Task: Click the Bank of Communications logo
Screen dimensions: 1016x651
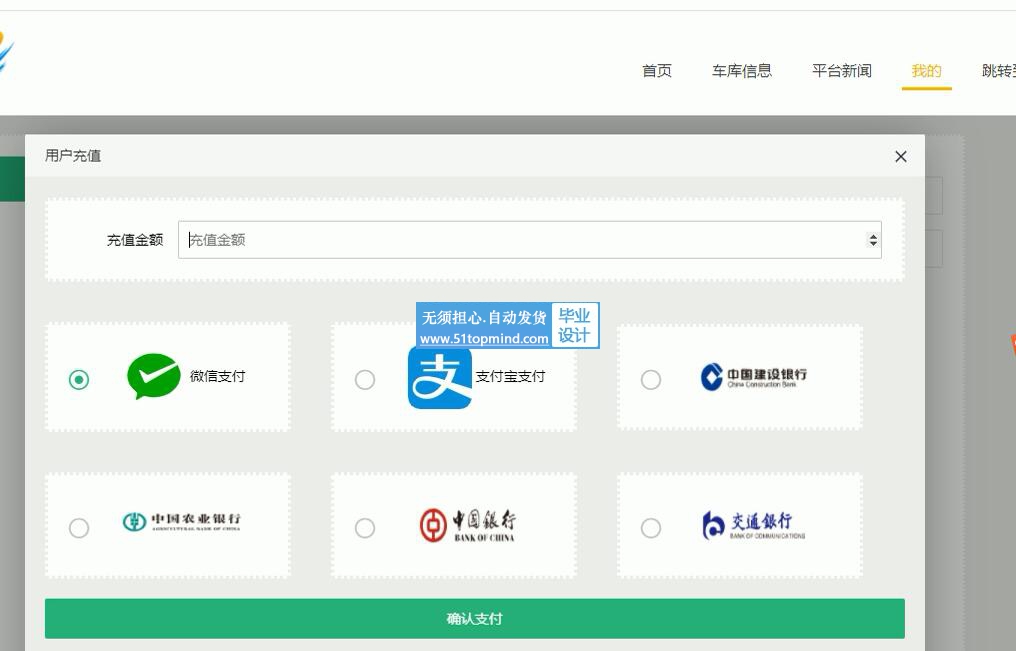Action: coord(754,525)
